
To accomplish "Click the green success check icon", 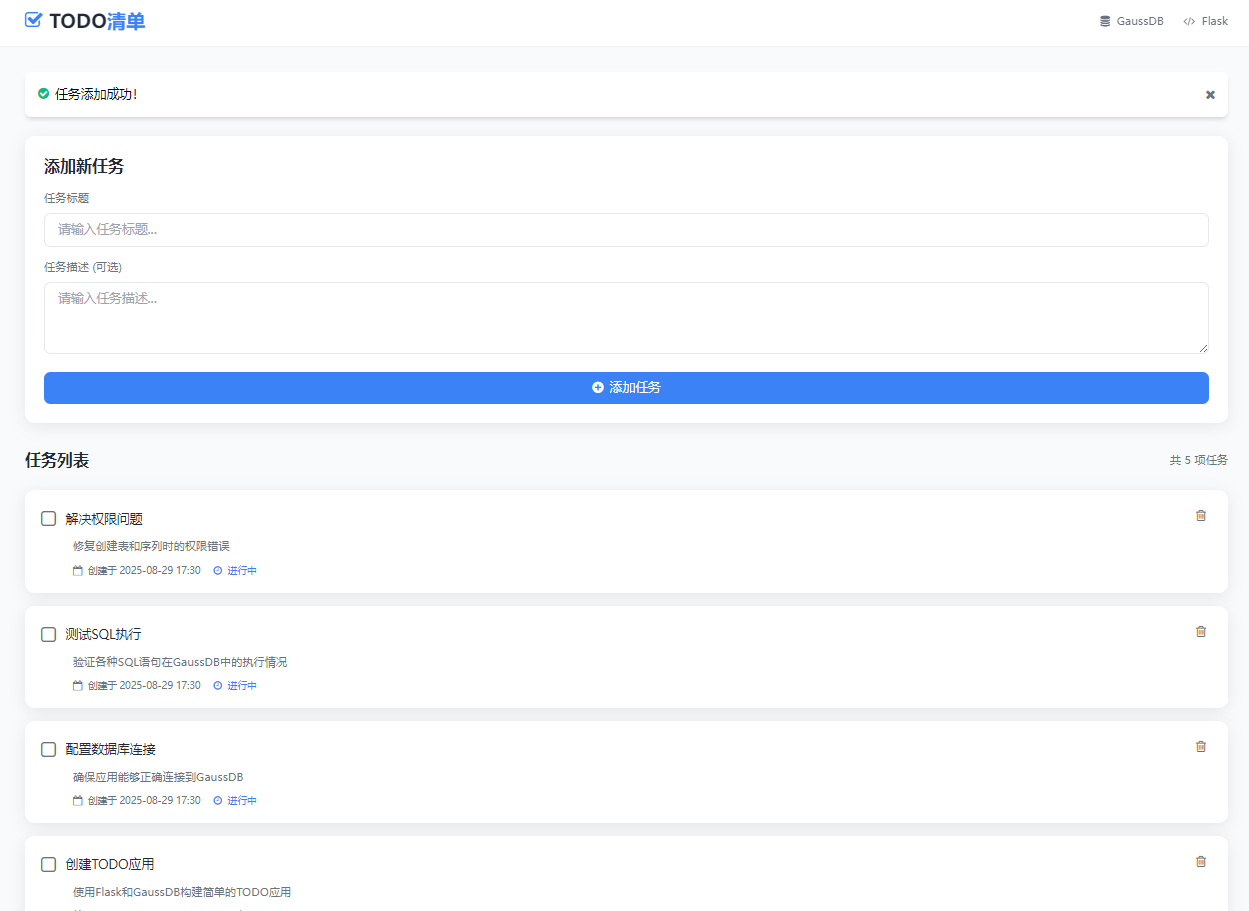I will click(x=43, y=94).
